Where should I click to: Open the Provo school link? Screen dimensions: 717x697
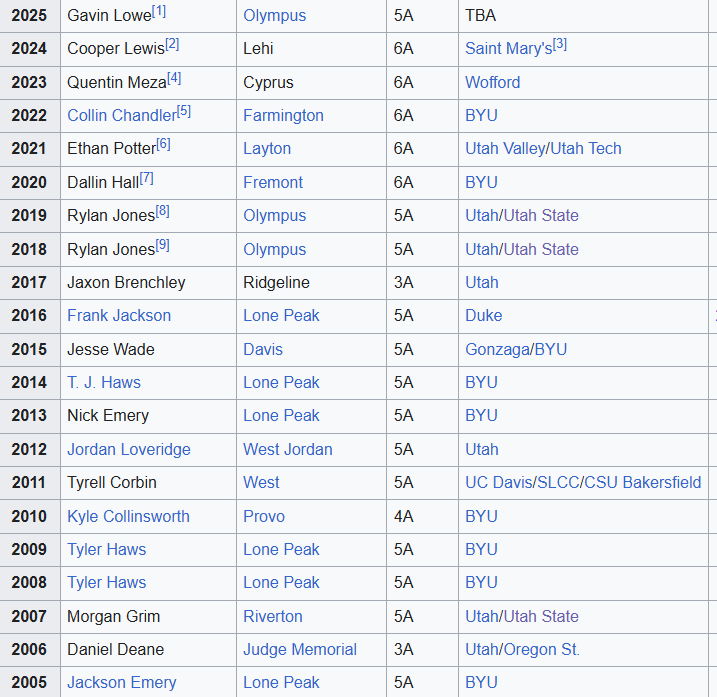[264, 516]
